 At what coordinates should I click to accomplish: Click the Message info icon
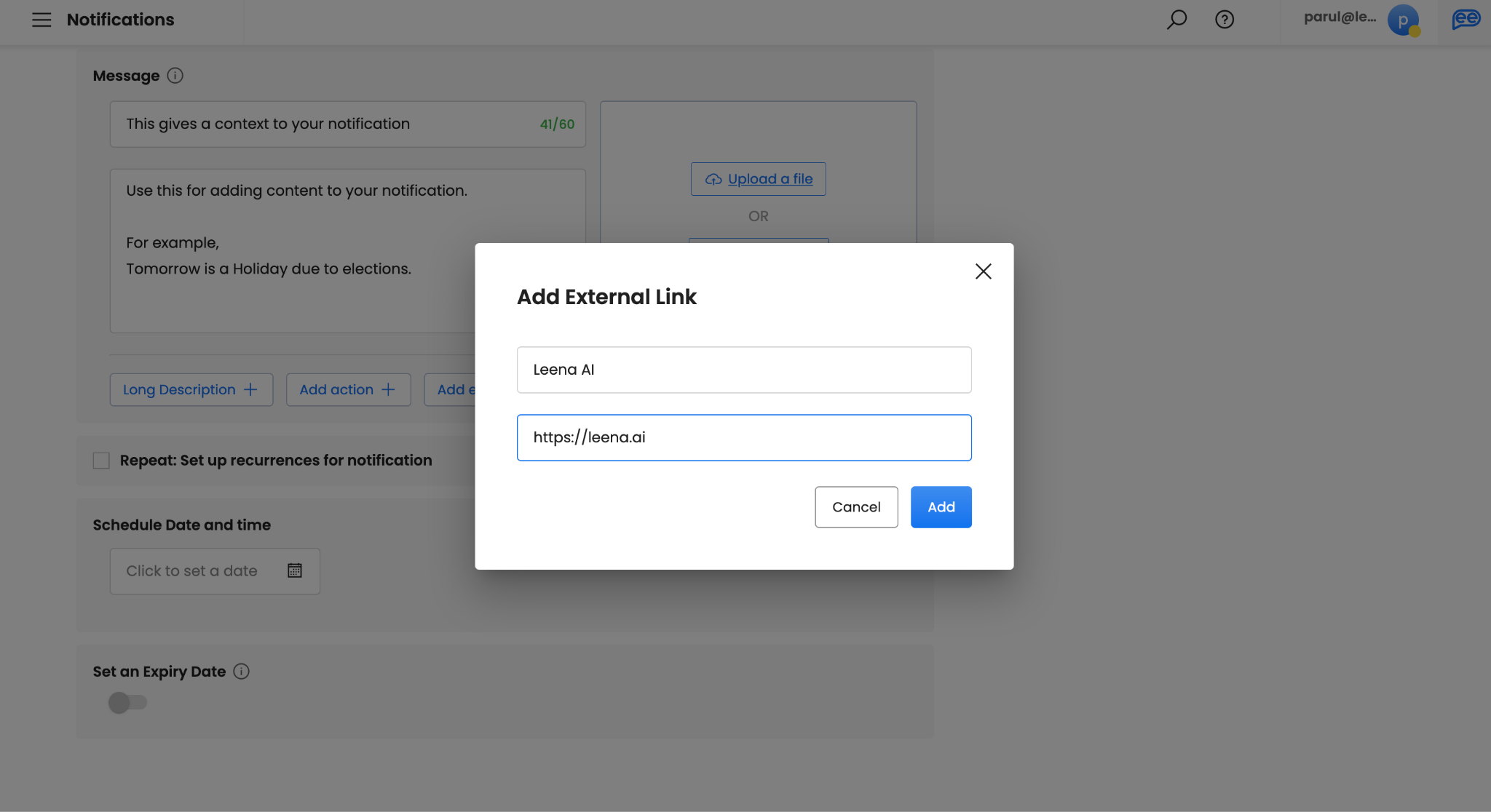coord(175,76)
